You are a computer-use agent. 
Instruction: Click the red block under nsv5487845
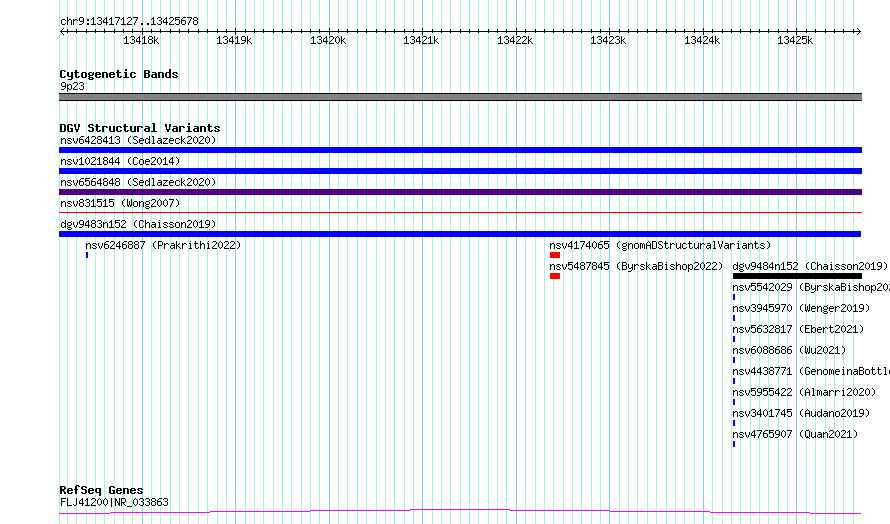(x=555, y=276)
